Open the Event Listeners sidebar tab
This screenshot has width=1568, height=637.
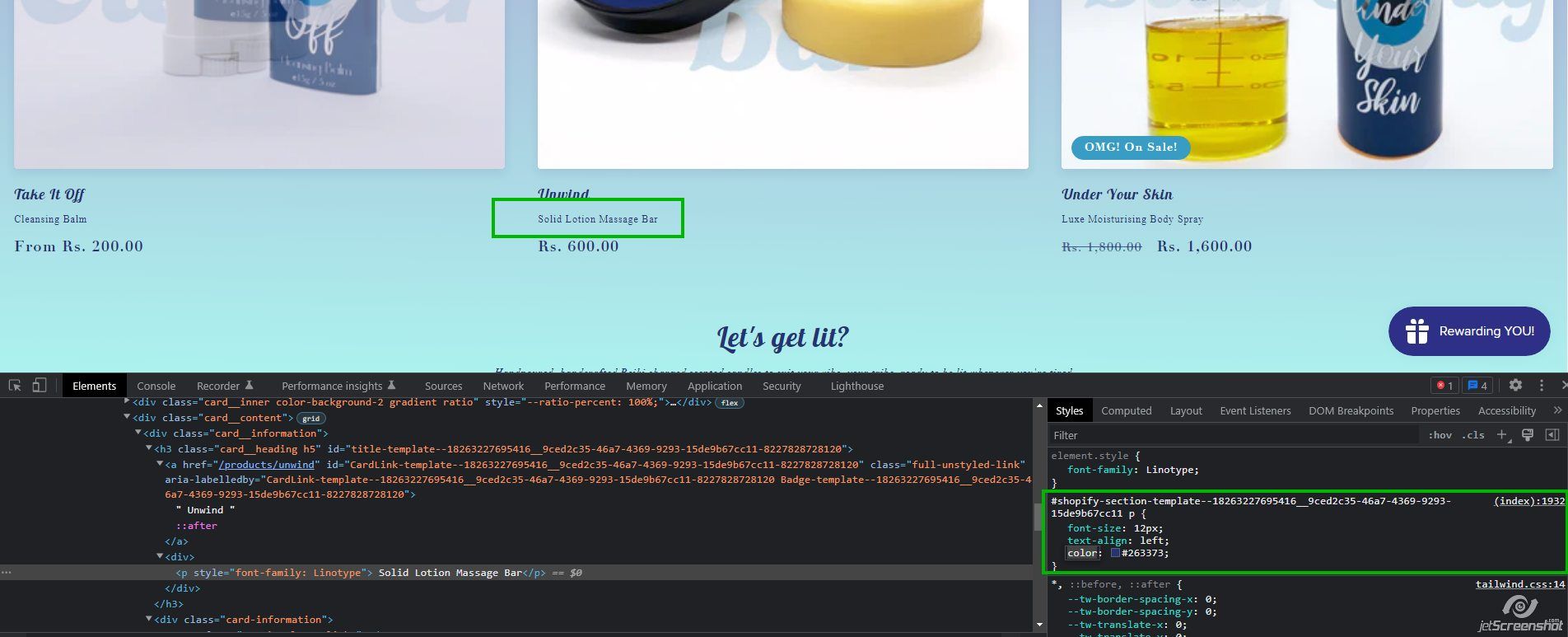[x=1256, y=410]
